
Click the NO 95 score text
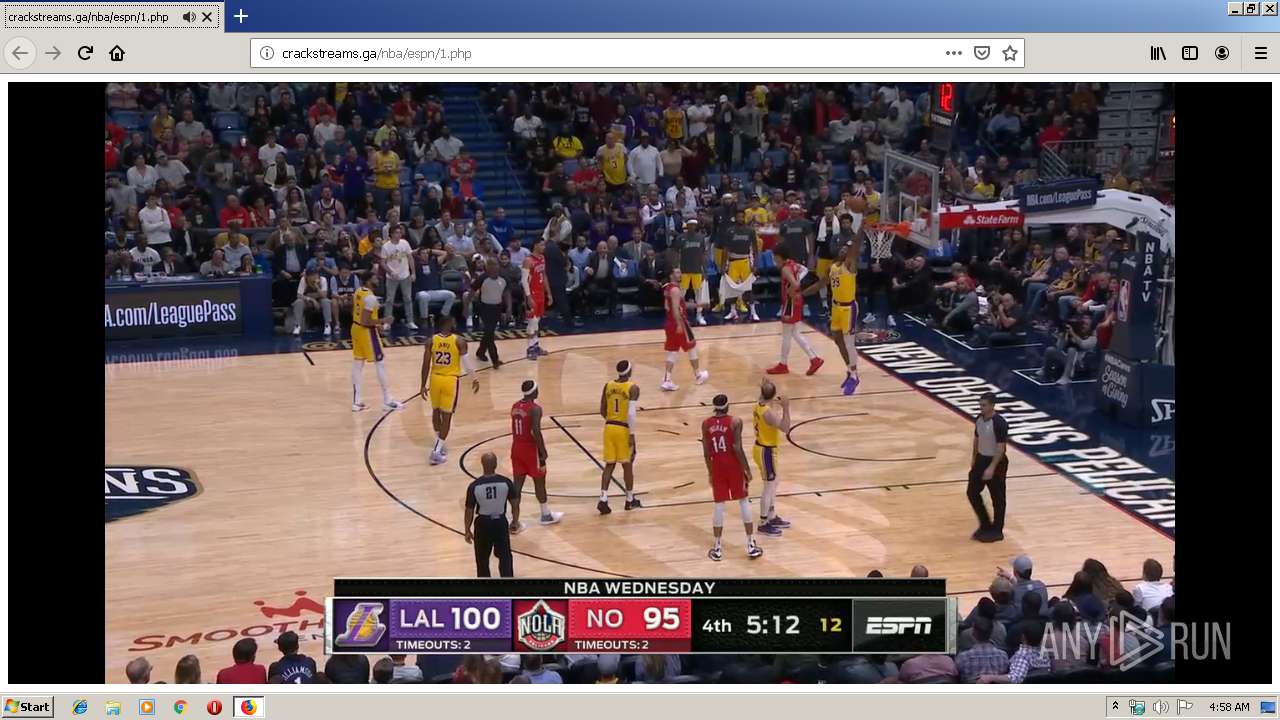point(633,619)
